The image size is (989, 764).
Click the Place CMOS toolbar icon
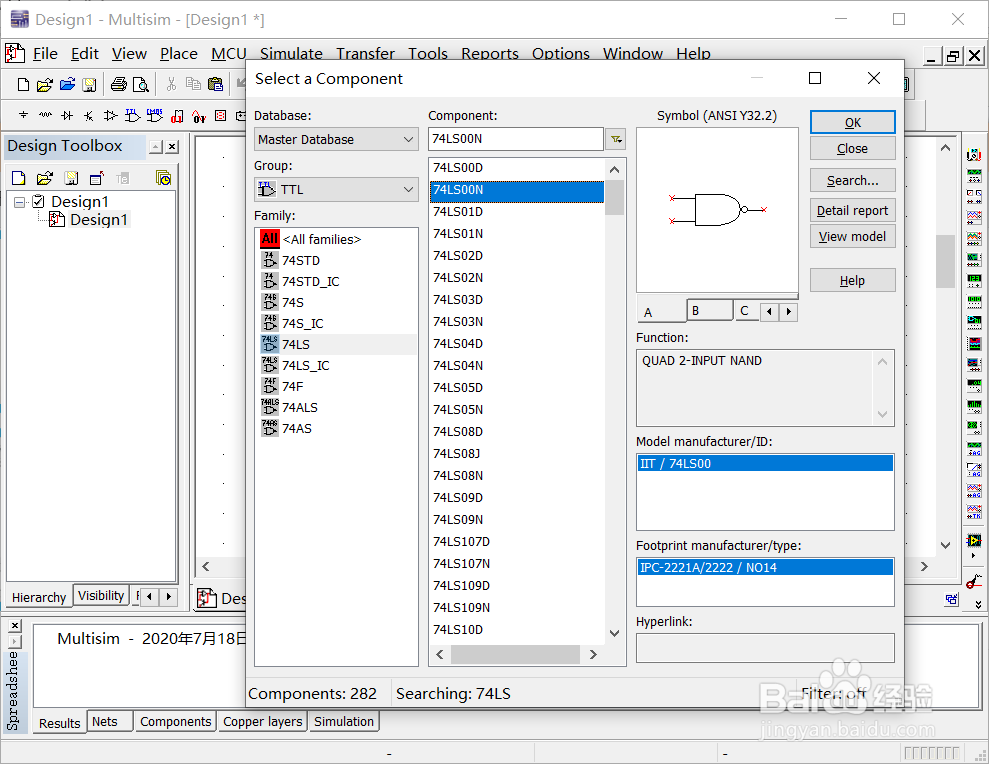pyautogui.click(x=155, y=115)
